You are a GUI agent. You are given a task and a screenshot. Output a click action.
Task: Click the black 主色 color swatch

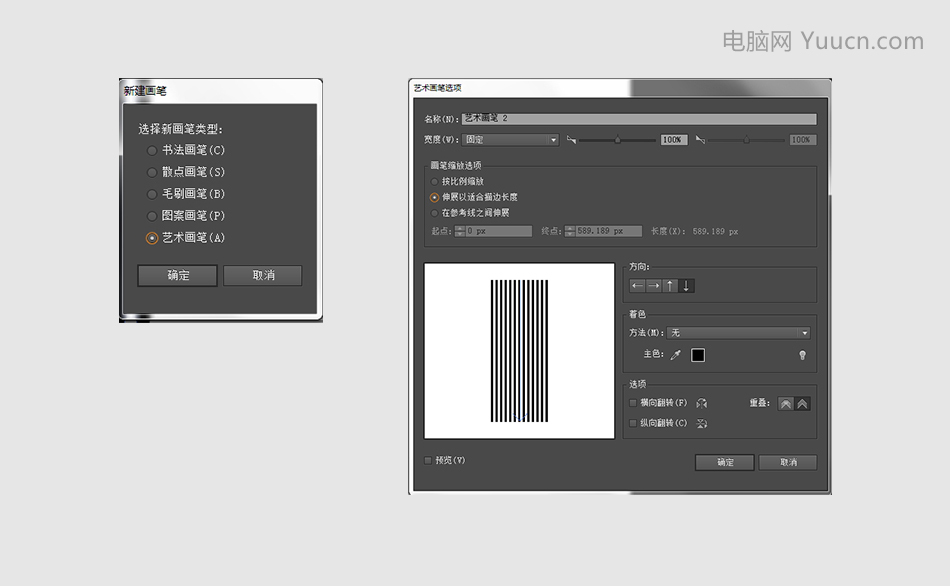coord(698,355)
